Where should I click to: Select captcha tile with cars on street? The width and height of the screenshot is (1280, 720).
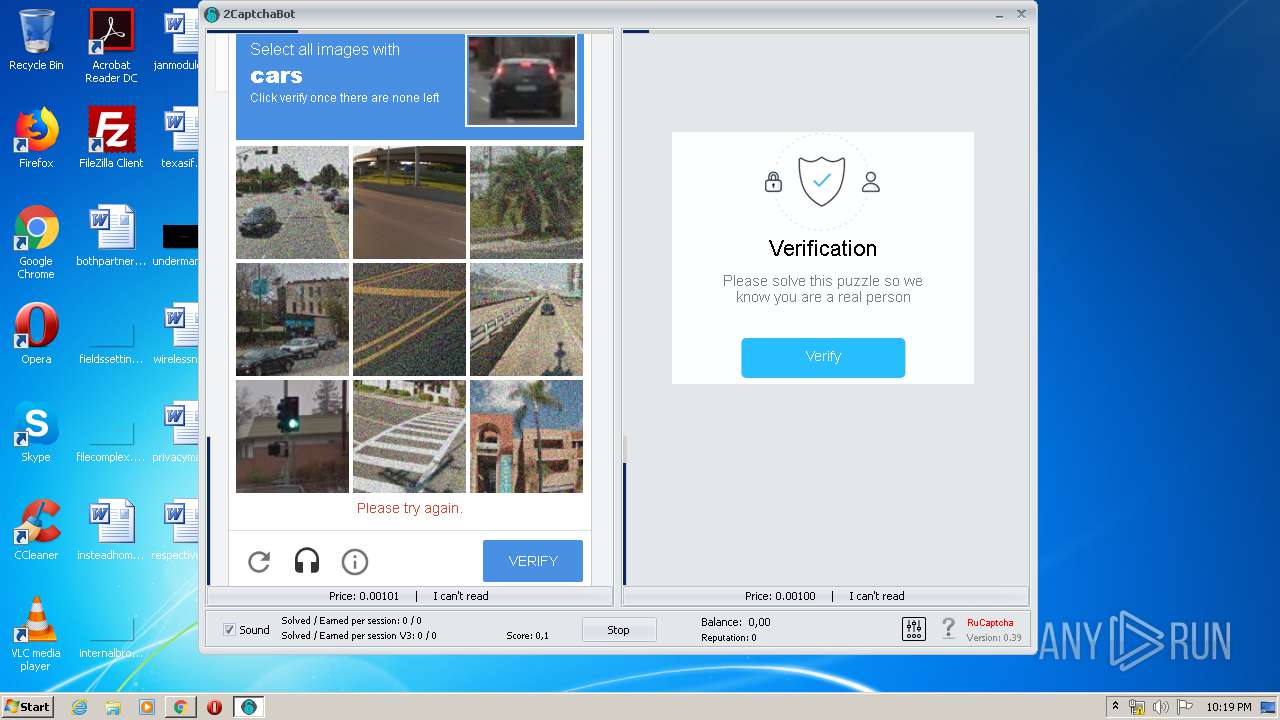292,202
